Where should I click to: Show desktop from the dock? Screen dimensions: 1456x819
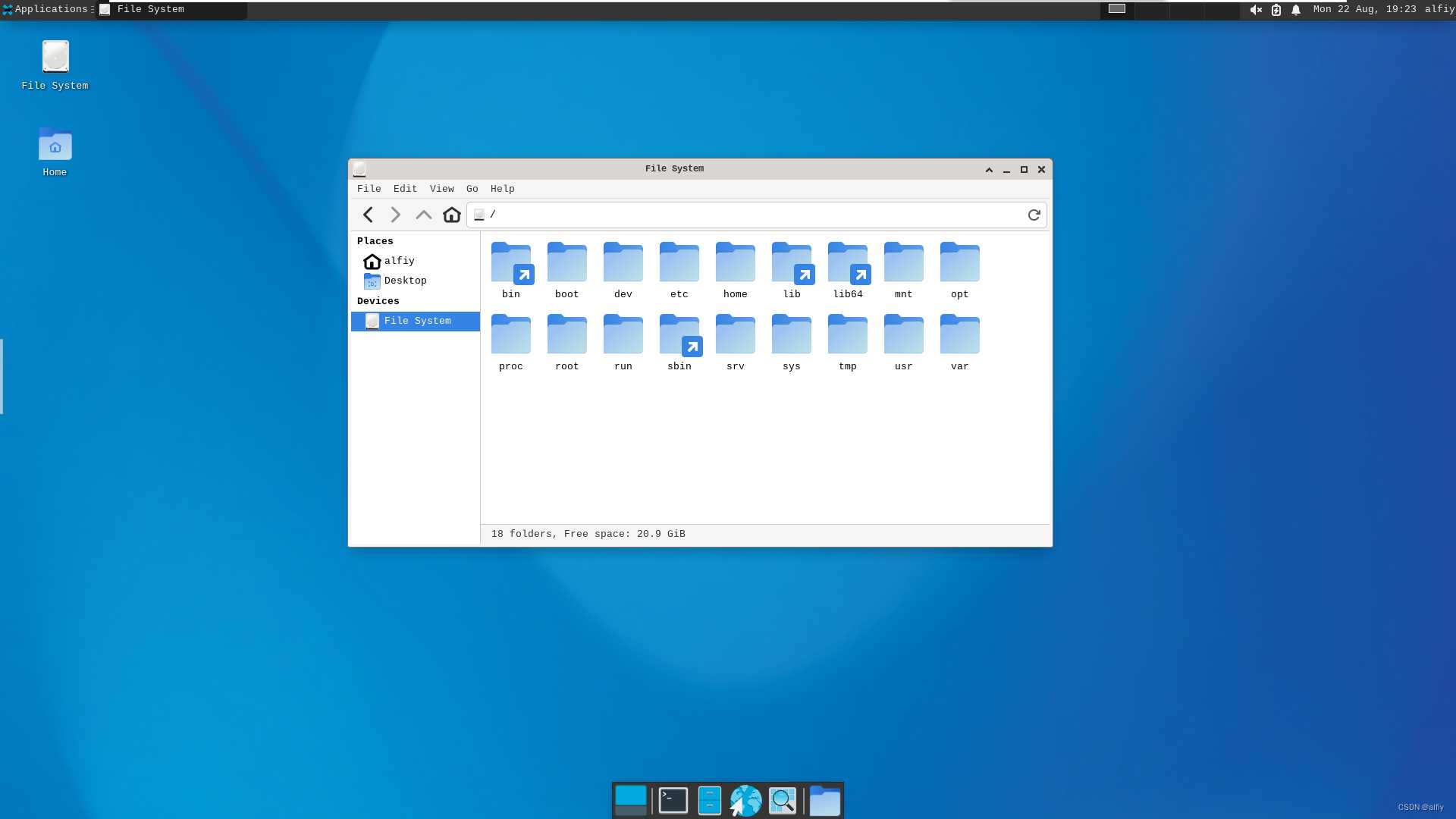[631, 801]
